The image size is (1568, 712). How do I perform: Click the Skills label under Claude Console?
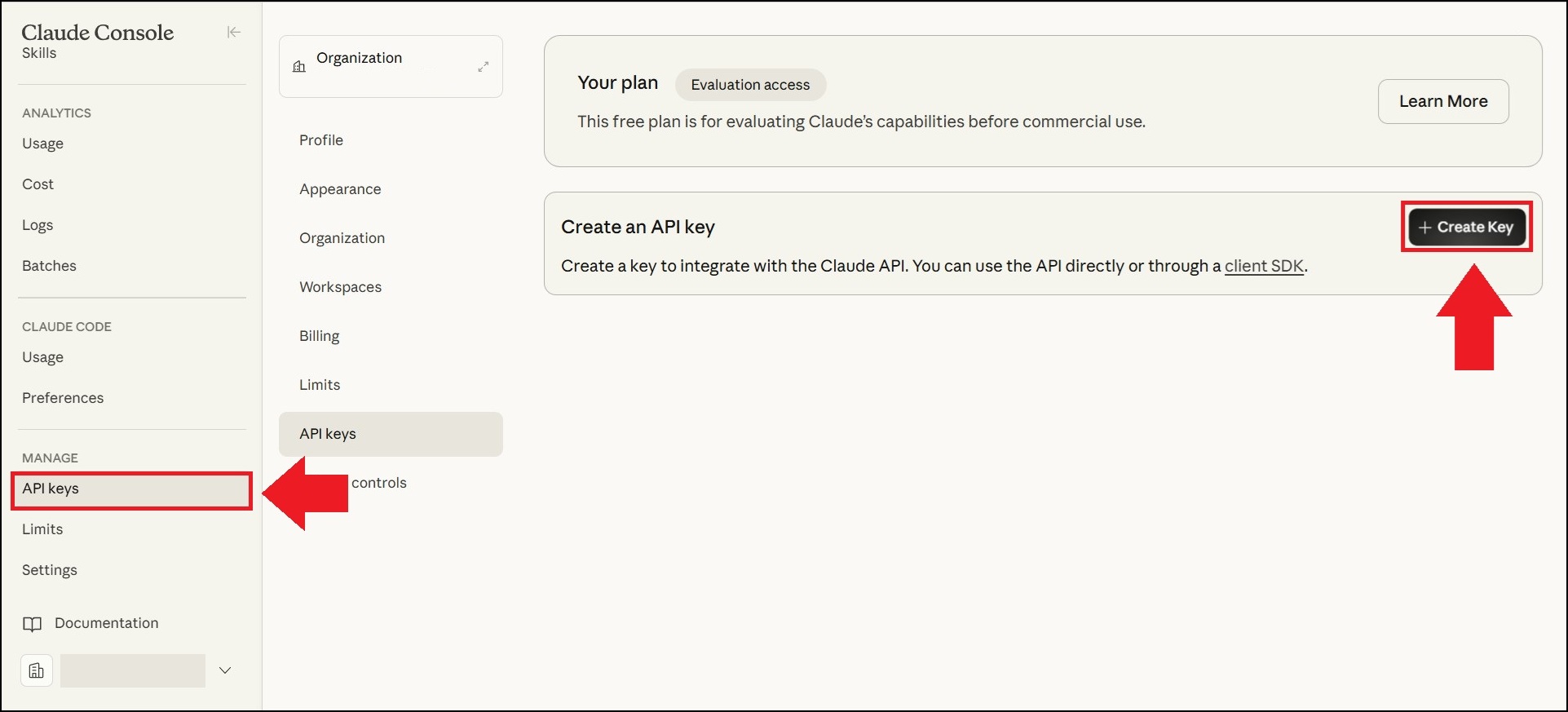(39, 53)
